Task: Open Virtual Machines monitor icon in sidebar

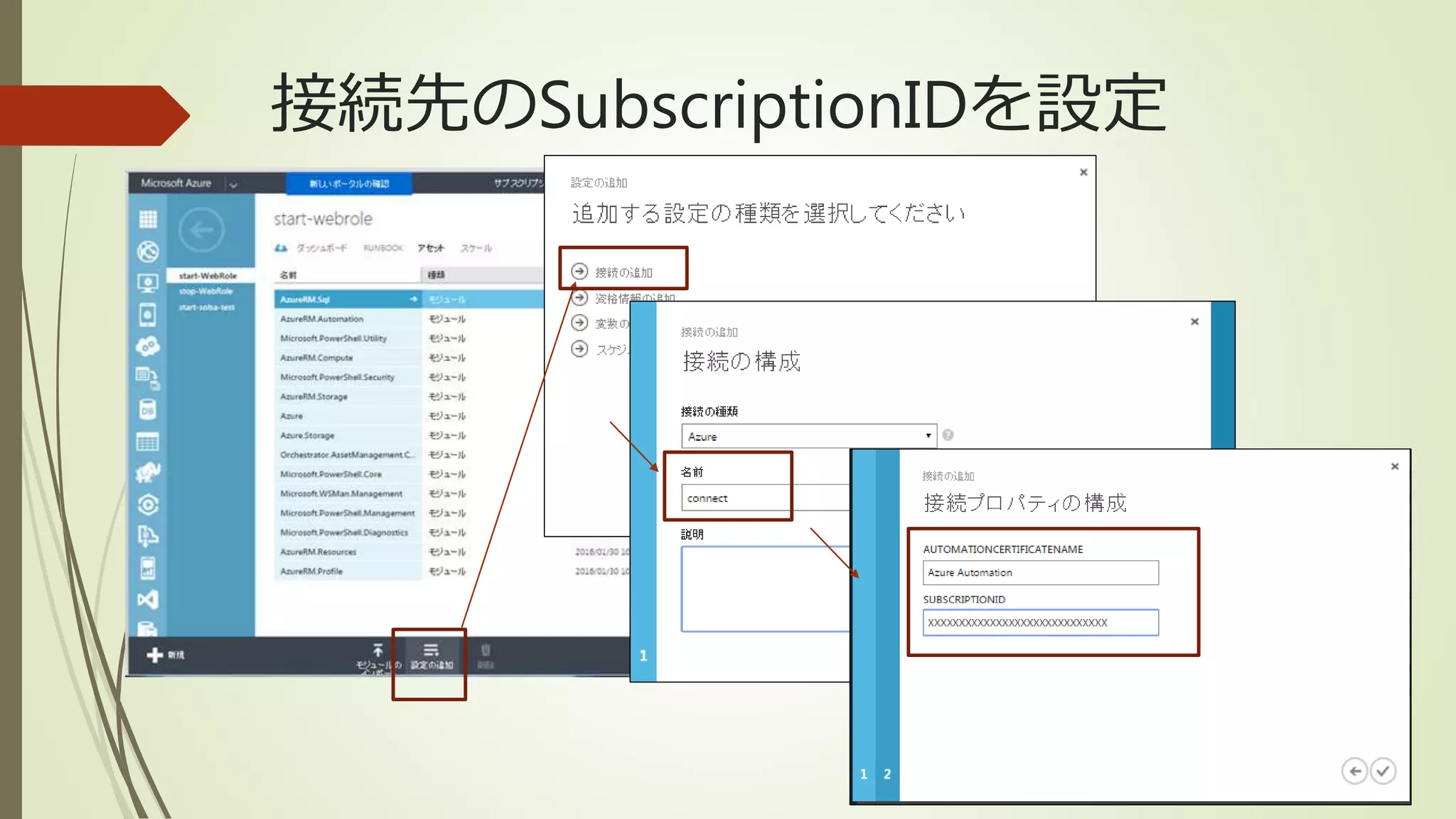Action: point(148,284)
